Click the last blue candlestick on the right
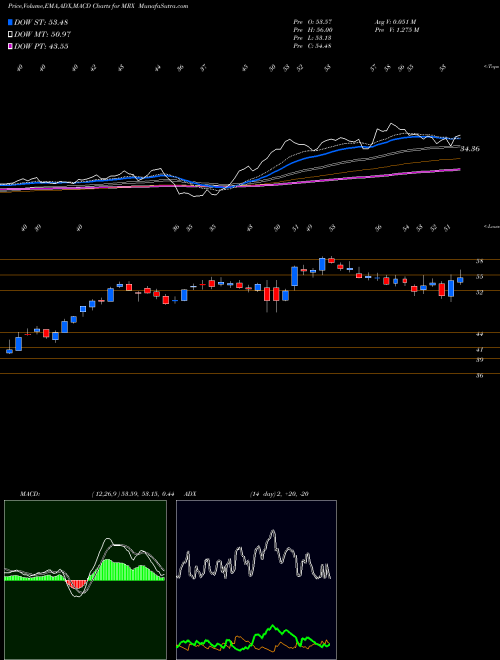500x660 pixels. click(x=460, y=279)
